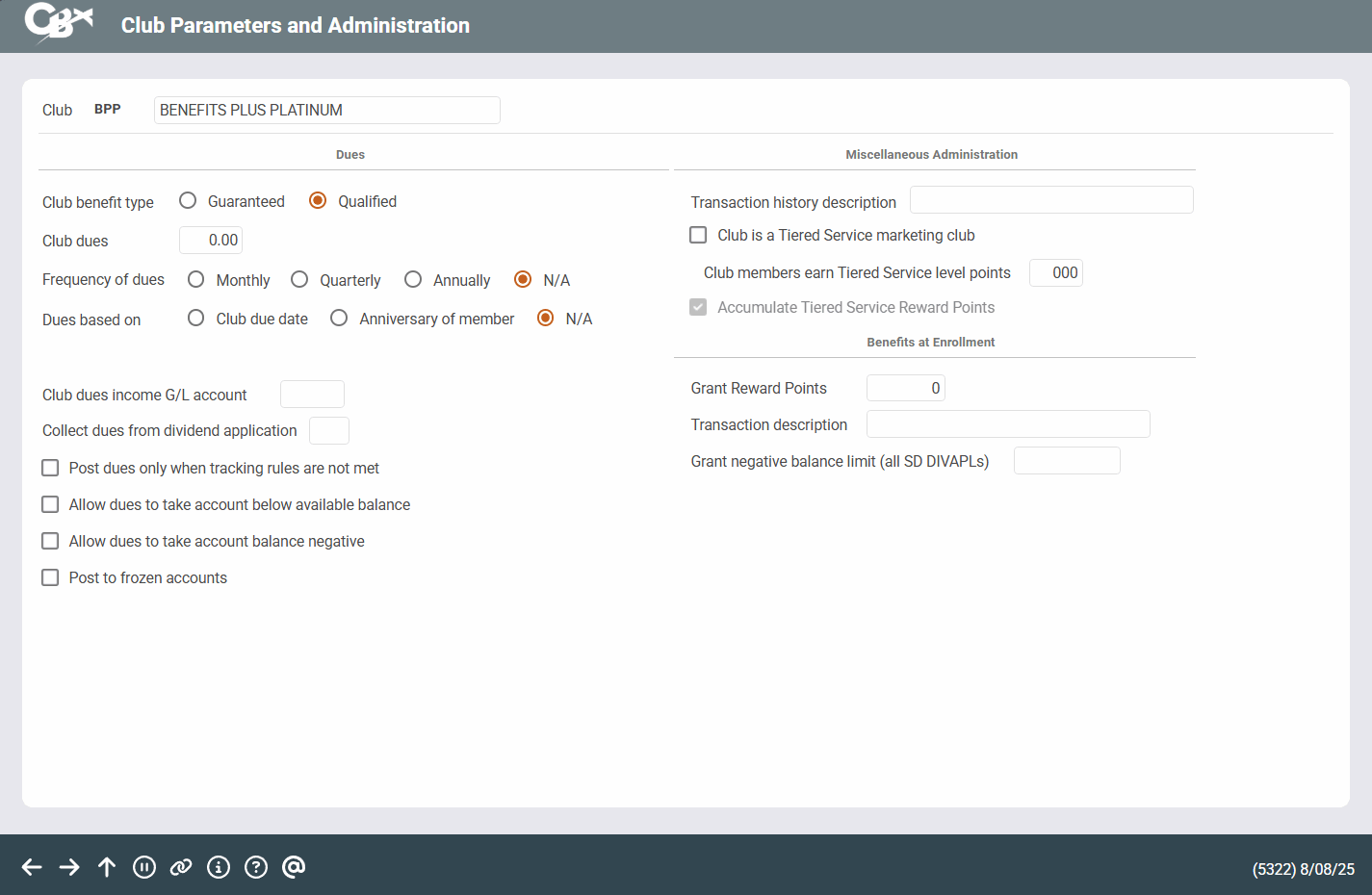Open the question mark help icon
This screenshot has height=895, width=1372.
[x=256, y=867]
